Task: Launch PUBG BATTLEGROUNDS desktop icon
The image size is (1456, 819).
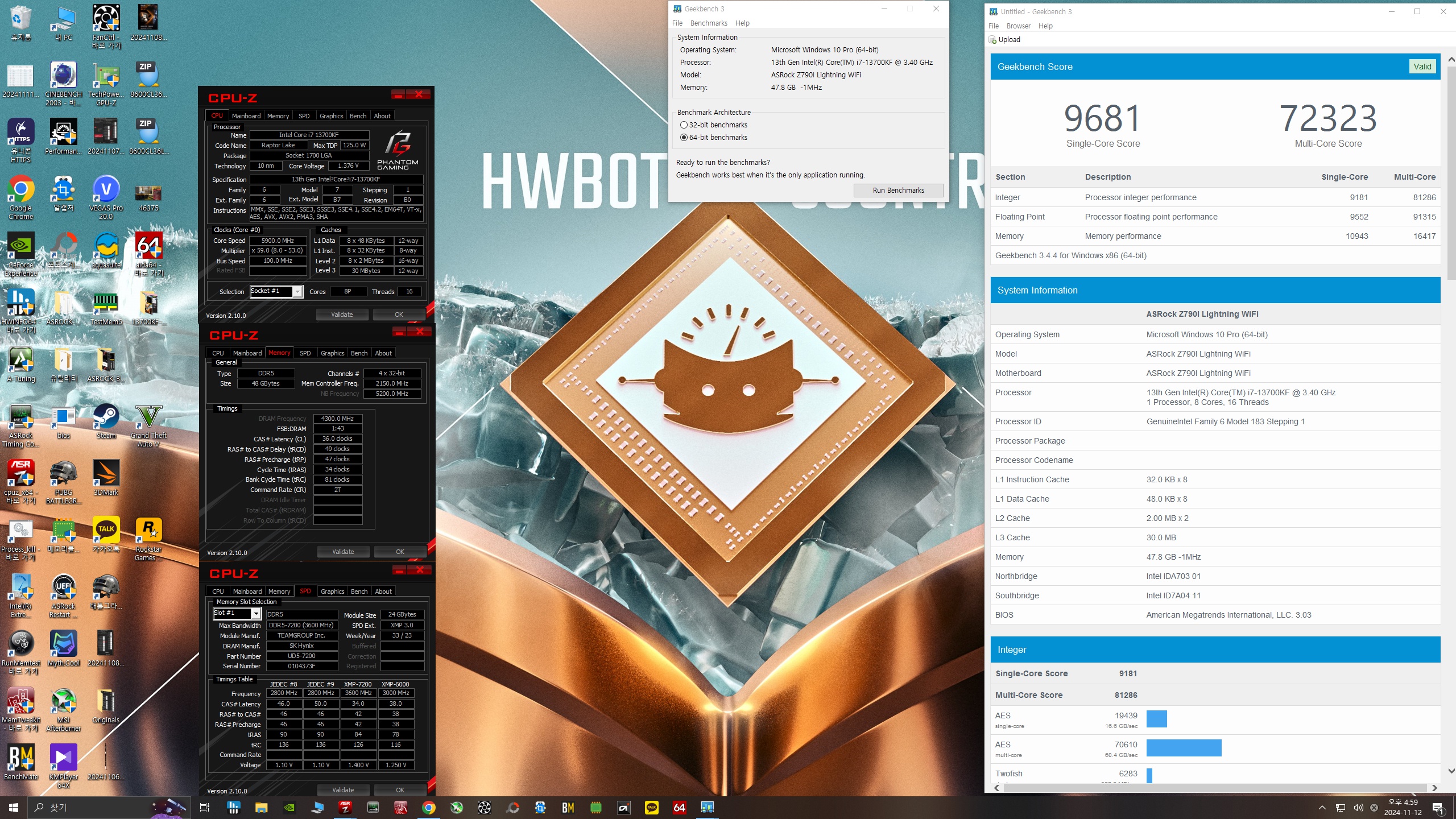Action: tap(63, 482)
